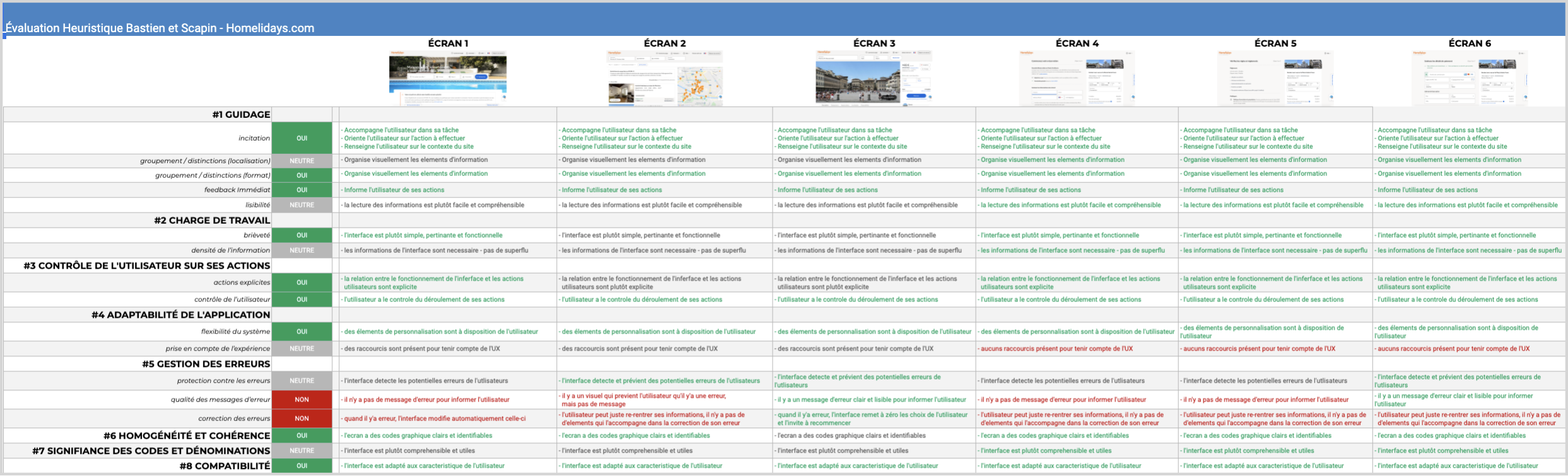Viewport: 1568px width, 476px height.
Task: Select the gray NEUTRE cell for groupement (localisation)
Action: click(302, 161)
